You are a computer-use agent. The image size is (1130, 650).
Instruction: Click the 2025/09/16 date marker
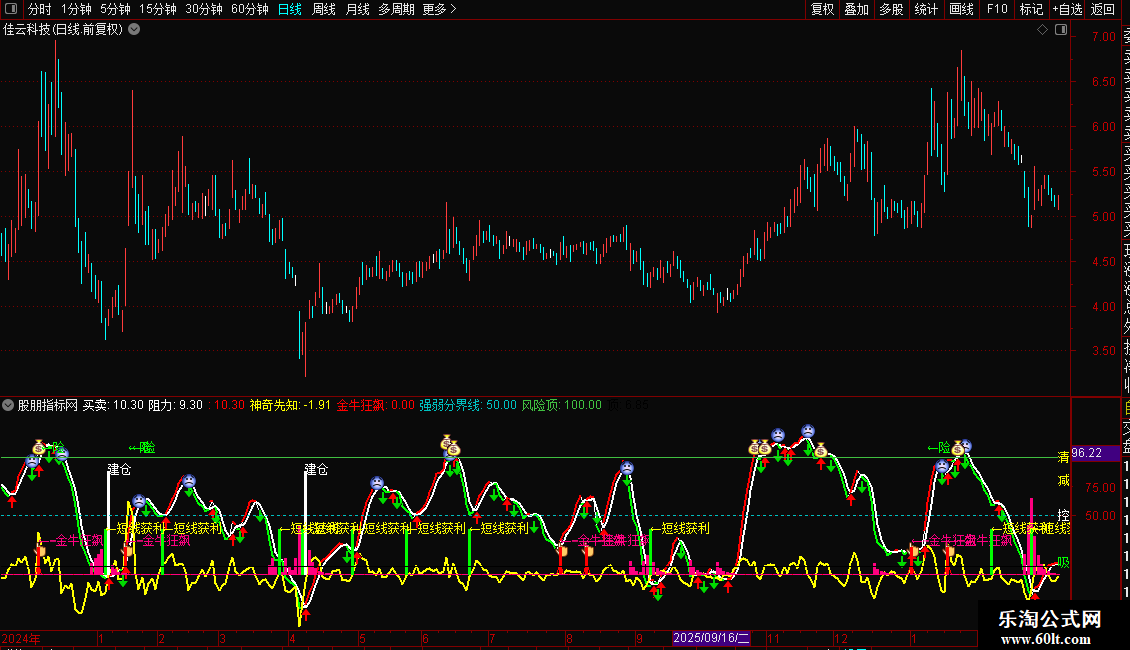click(x=711, y=638)
